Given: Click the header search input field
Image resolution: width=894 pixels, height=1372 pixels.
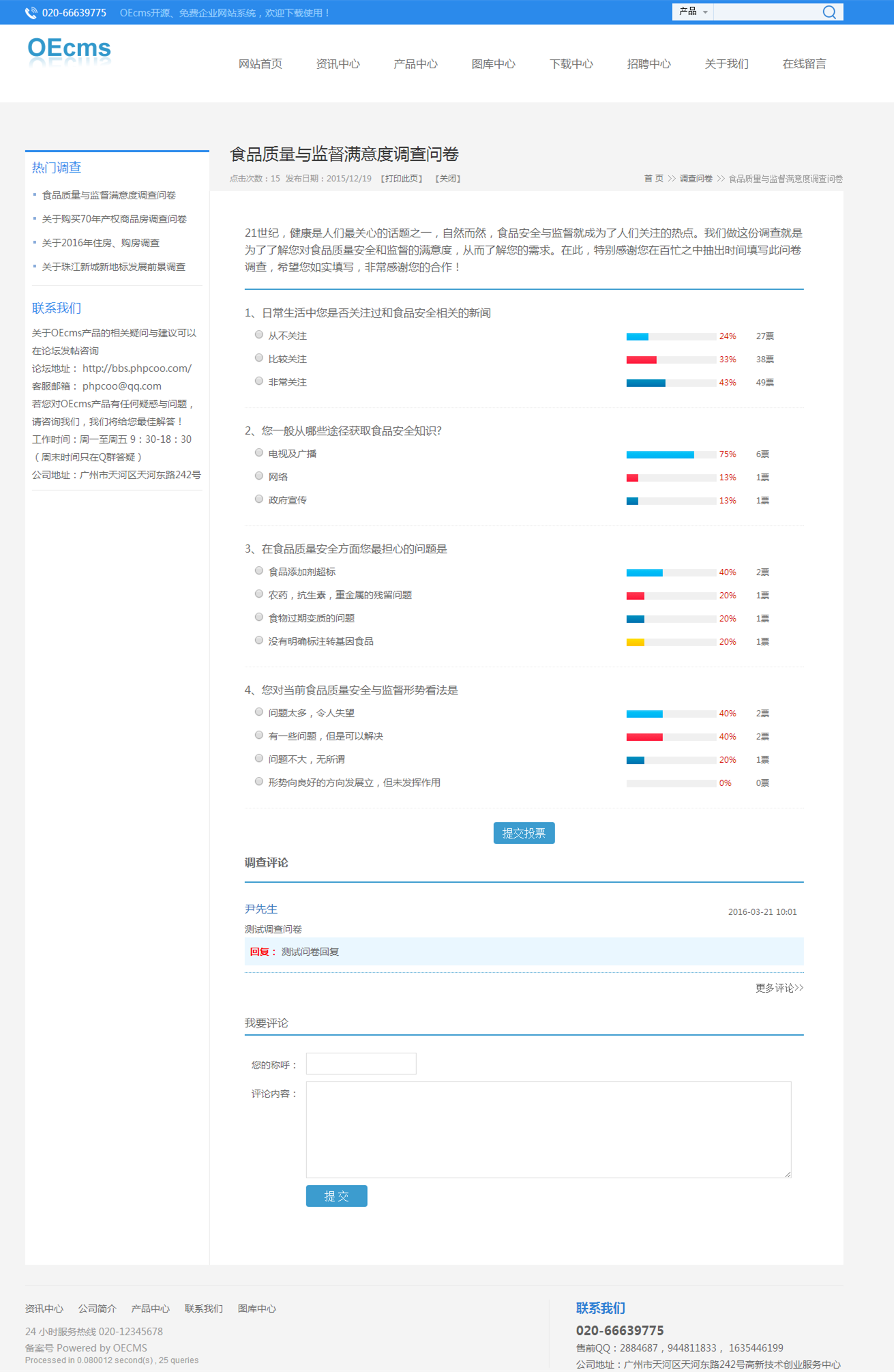Looking at the screenshot, I should [766, 12].
